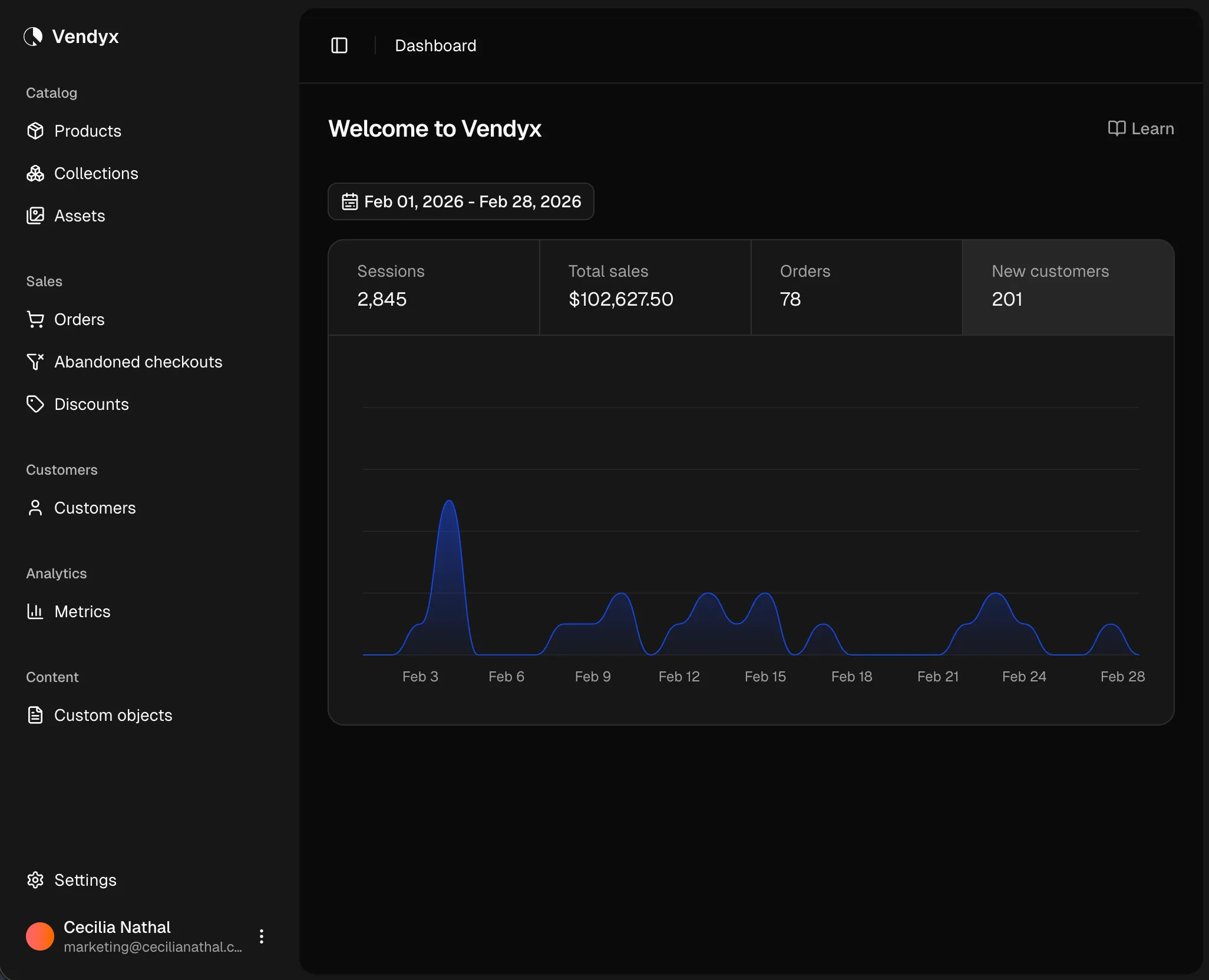Click the Dashboard breadcrumb label

coord(435,45)
